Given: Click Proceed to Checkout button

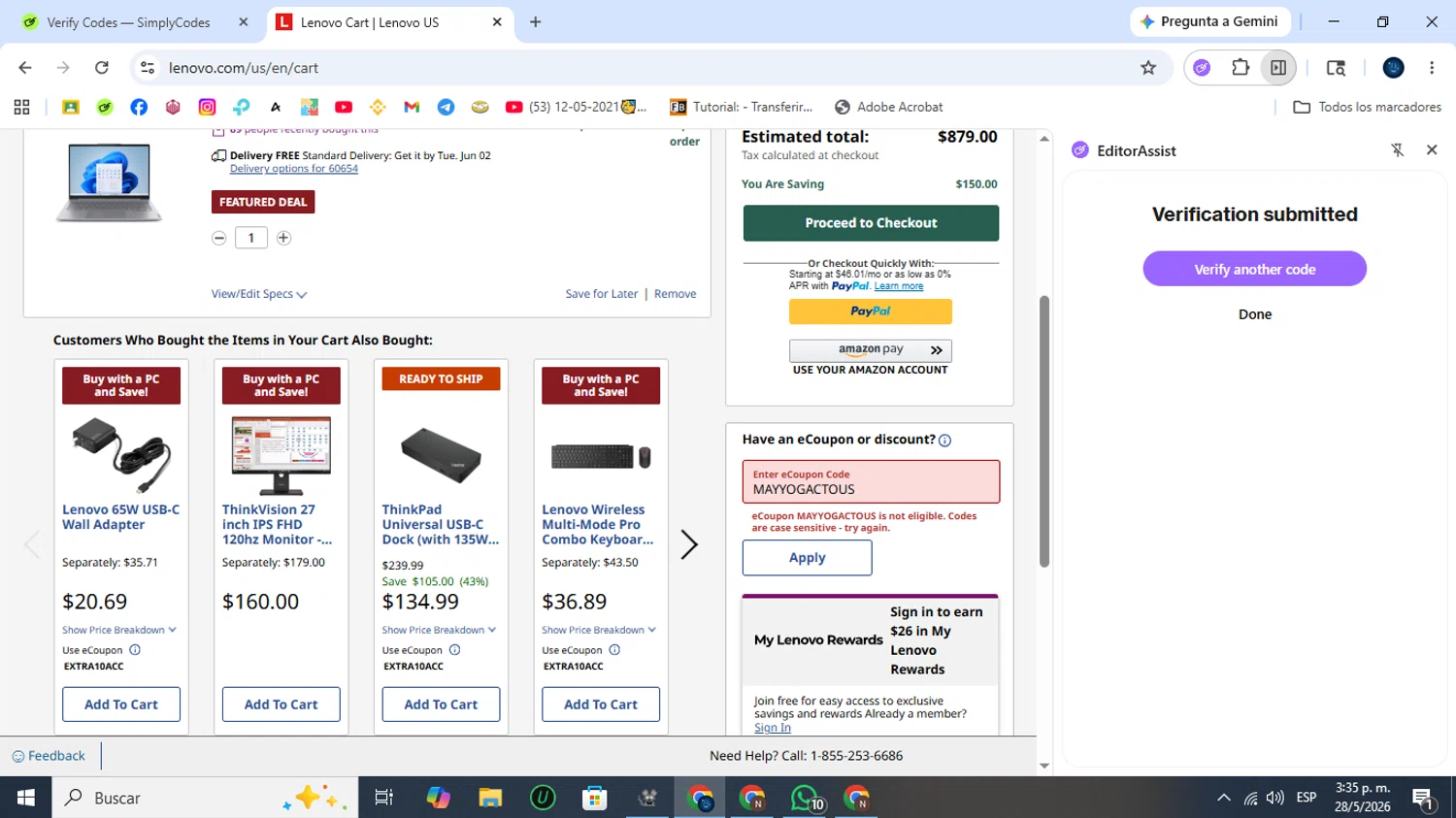Looking at the screenshot, I should point(871,223).
